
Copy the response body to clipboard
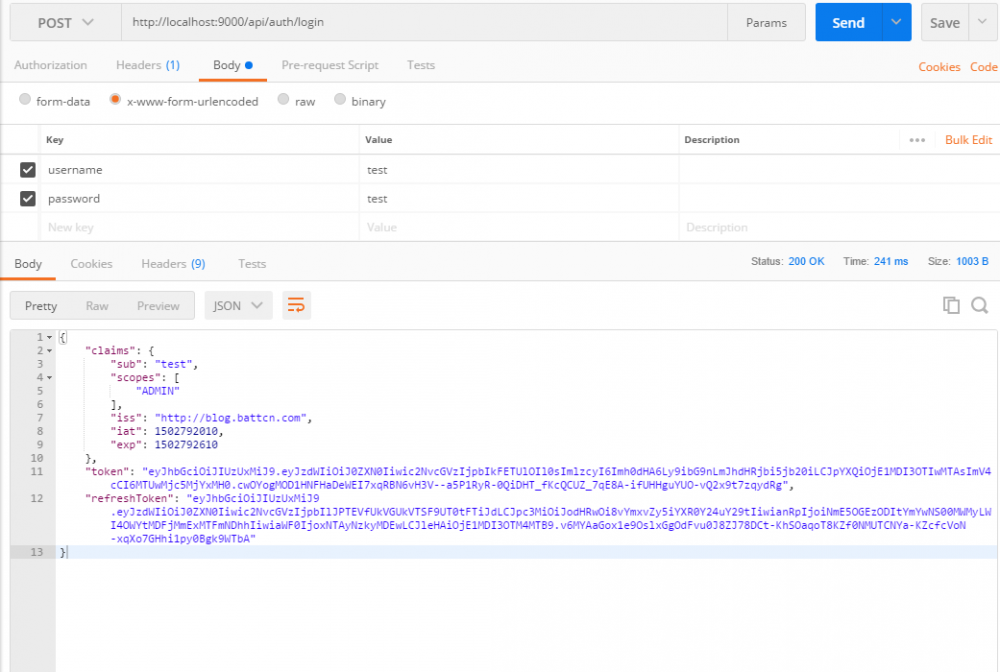pyautogui.click(x=951, y=306)
